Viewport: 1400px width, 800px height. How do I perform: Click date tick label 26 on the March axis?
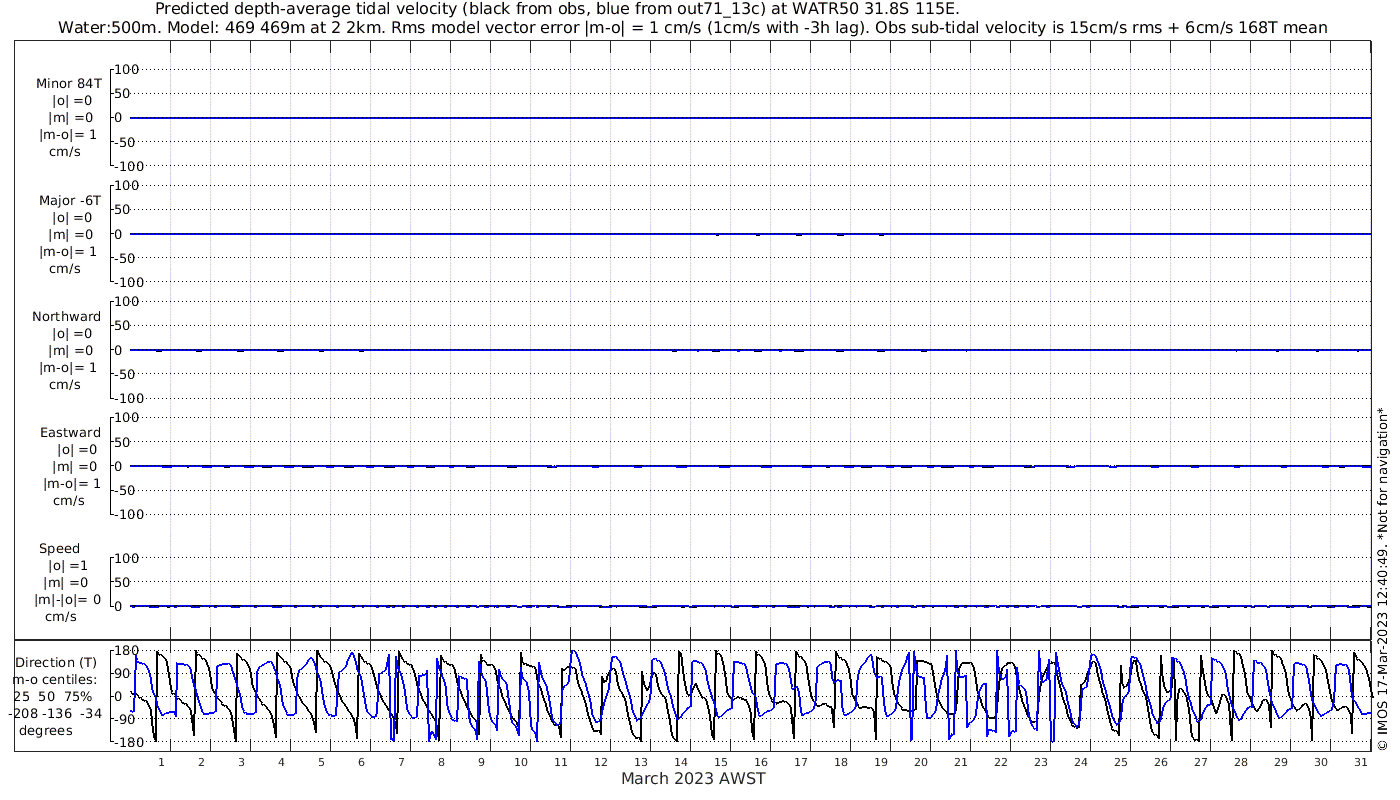(x=1161, y=762)
